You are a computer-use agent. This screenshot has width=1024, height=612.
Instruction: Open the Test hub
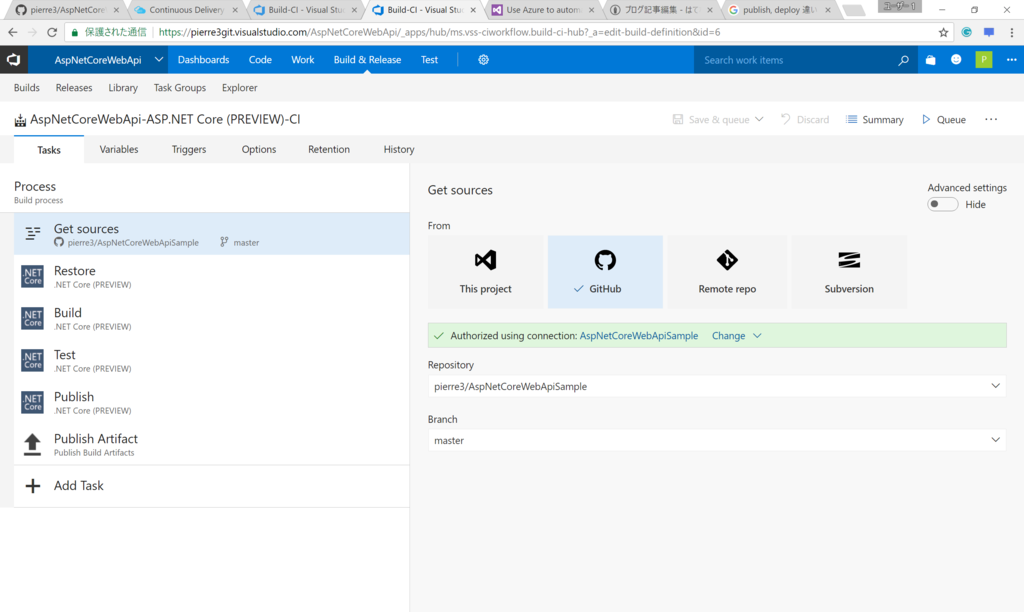coord(429,59)
